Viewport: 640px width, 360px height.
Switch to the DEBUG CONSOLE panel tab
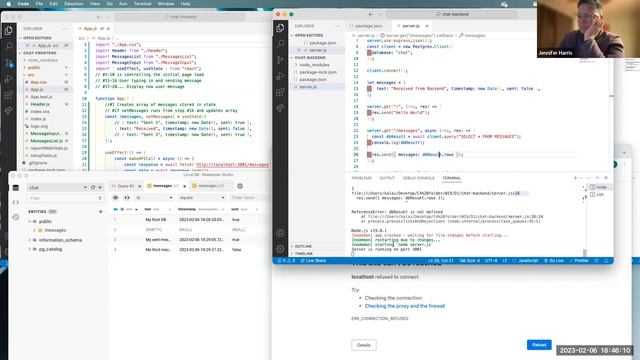[x=418, y=178]
